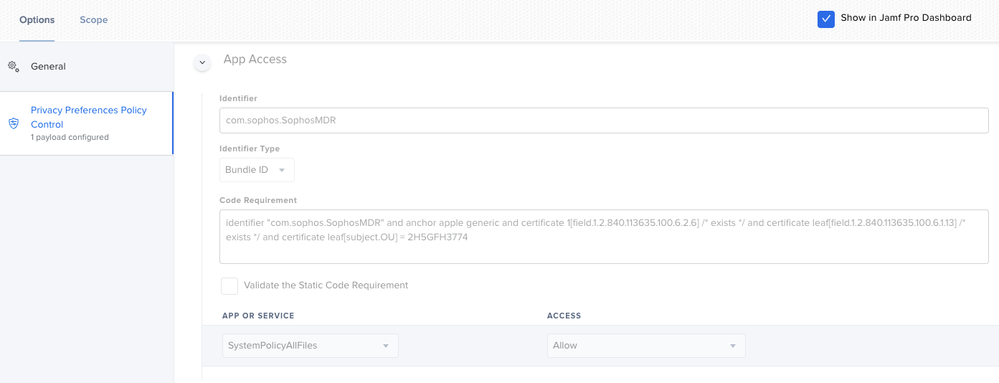Click the arrow in SystemPolicyAllFiles dropdown

click(x=385, y=345)
